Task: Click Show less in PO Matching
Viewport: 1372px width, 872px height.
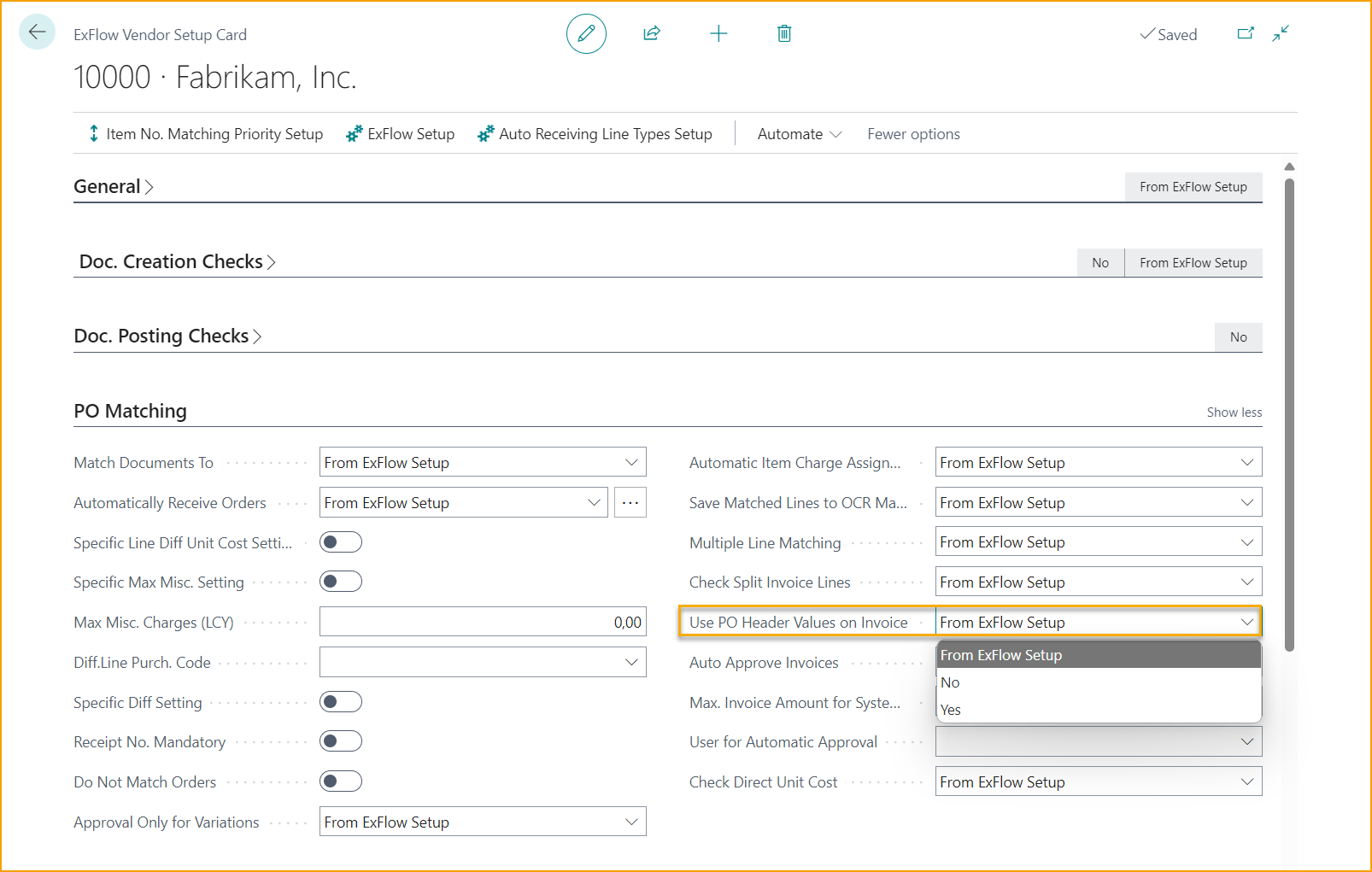Action: tap(1234, 412)
